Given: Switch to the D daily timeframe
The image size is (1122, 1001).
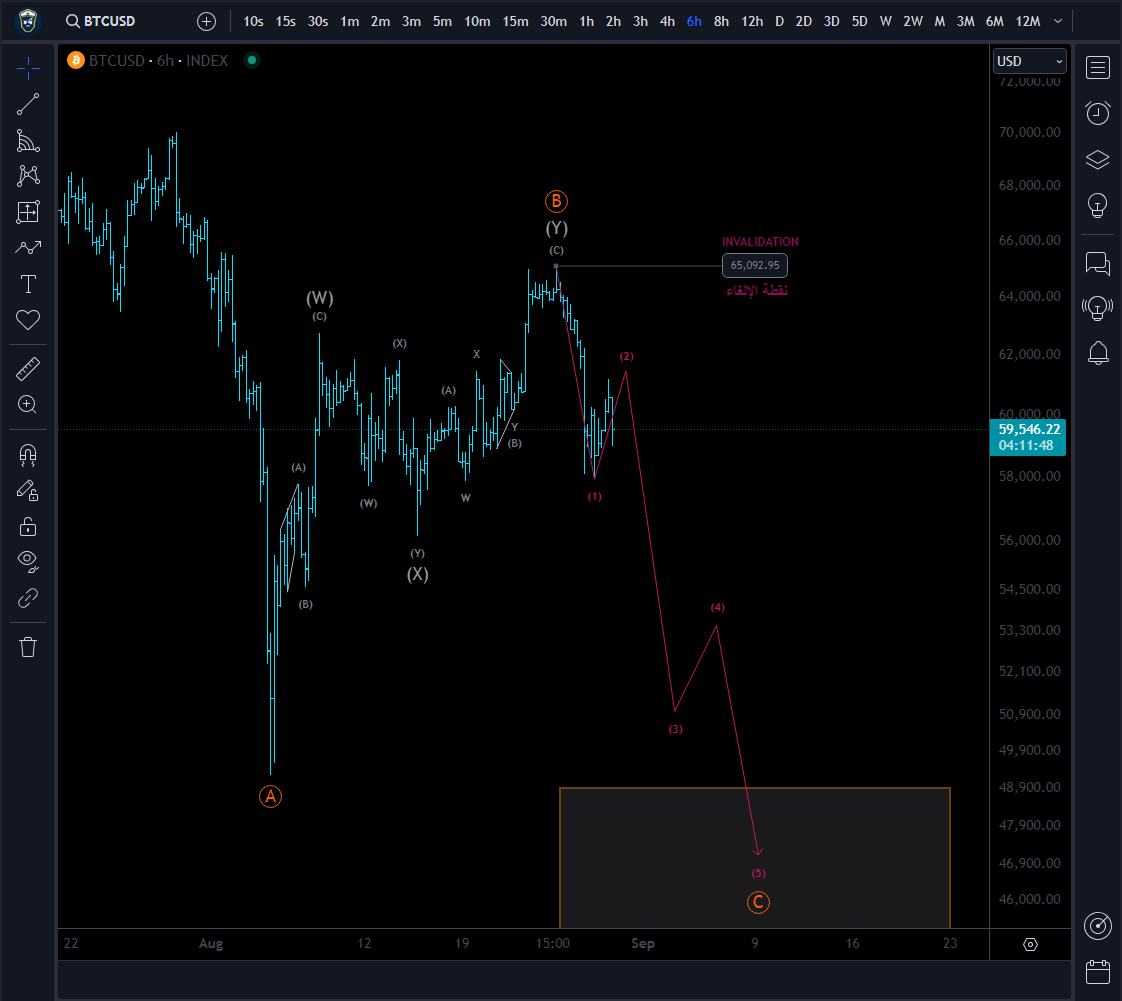Looking at the screenshot, I should [x=779, y=21].
